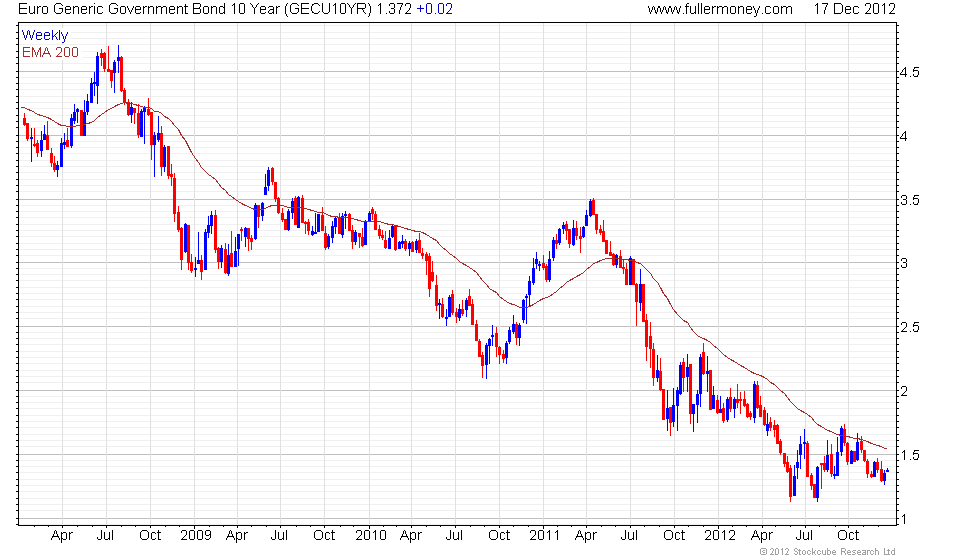980x560 pixels.
Task: Click the '2010' x-axis year label
Action: tap(371, 536)
